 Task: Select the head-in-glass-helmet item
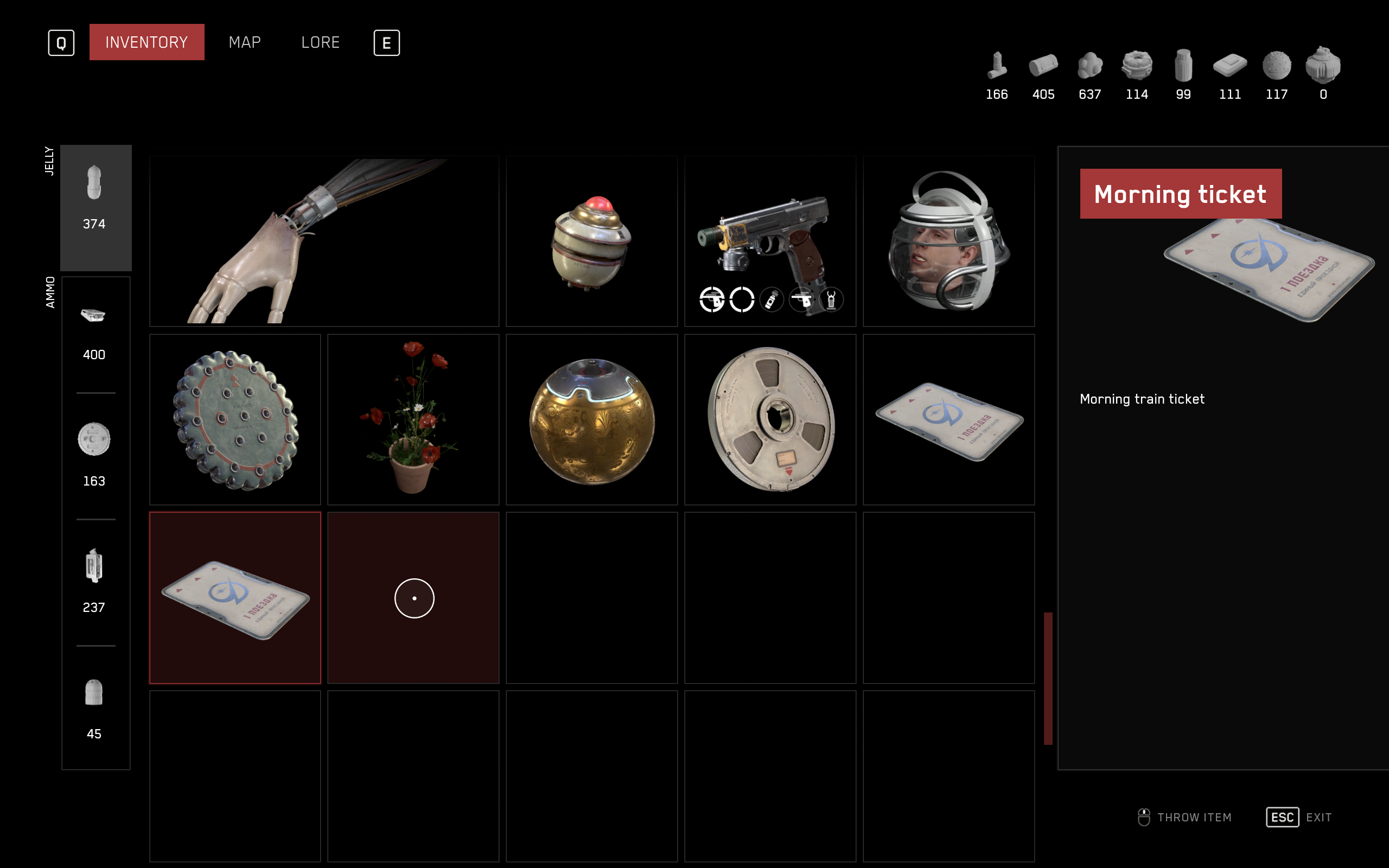click(948, 241)
